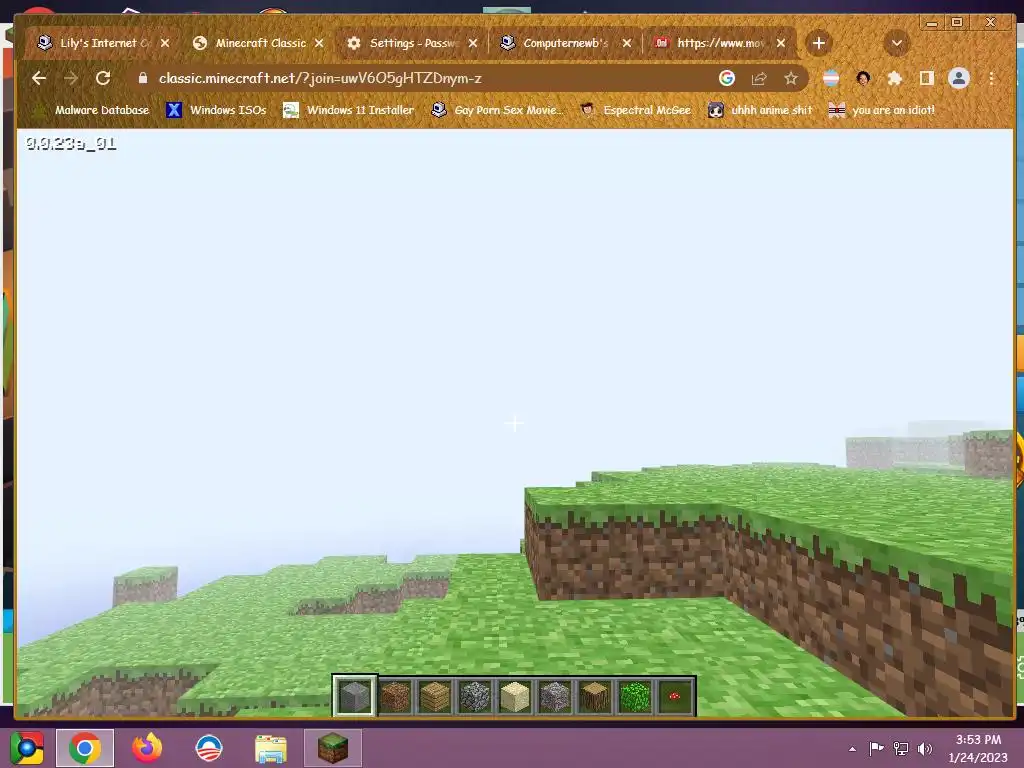Screen dimensions: 1024x768
Task: Open a new browser tab
Action: (x=818, y=43)
